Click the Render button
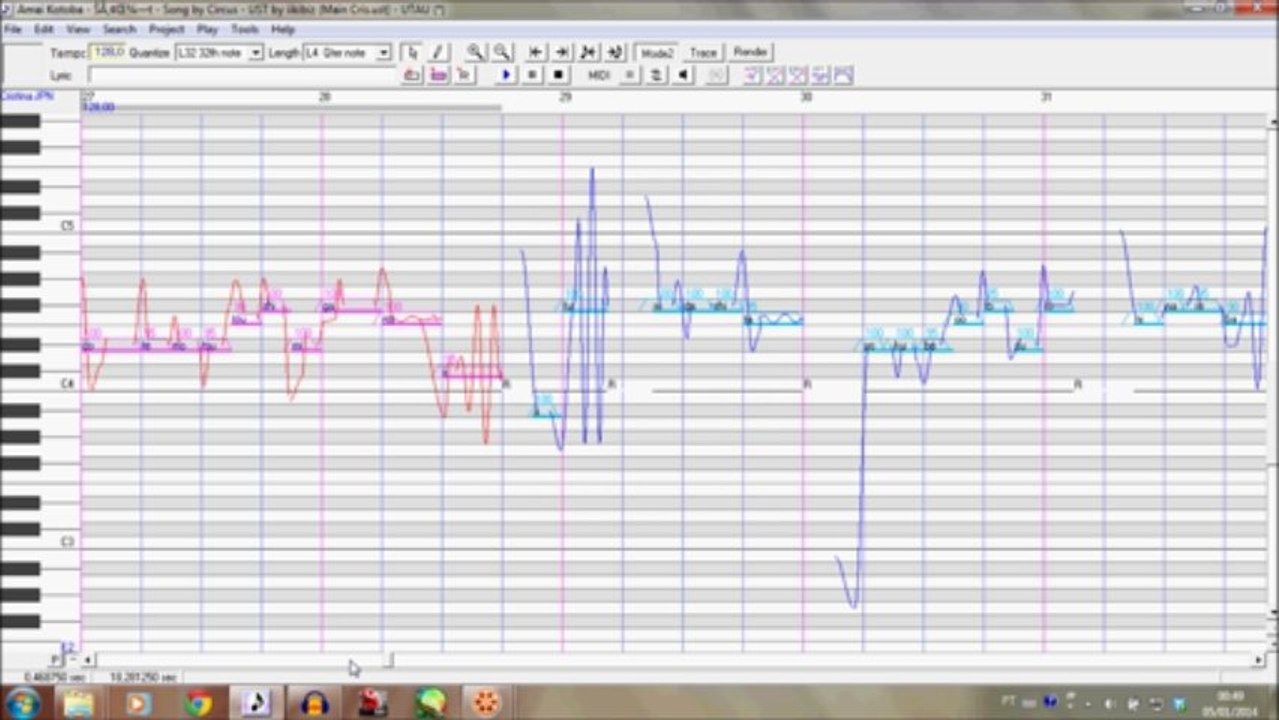This screenshot has height=720, width=1279. pyautogui.click(x=751, y=52)
